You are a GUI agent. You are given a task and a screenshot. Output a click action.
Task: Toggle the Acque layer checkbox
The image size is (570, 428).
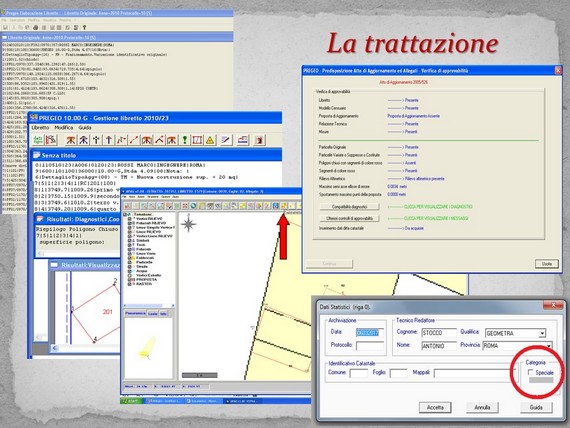click(x=130, y=271)
